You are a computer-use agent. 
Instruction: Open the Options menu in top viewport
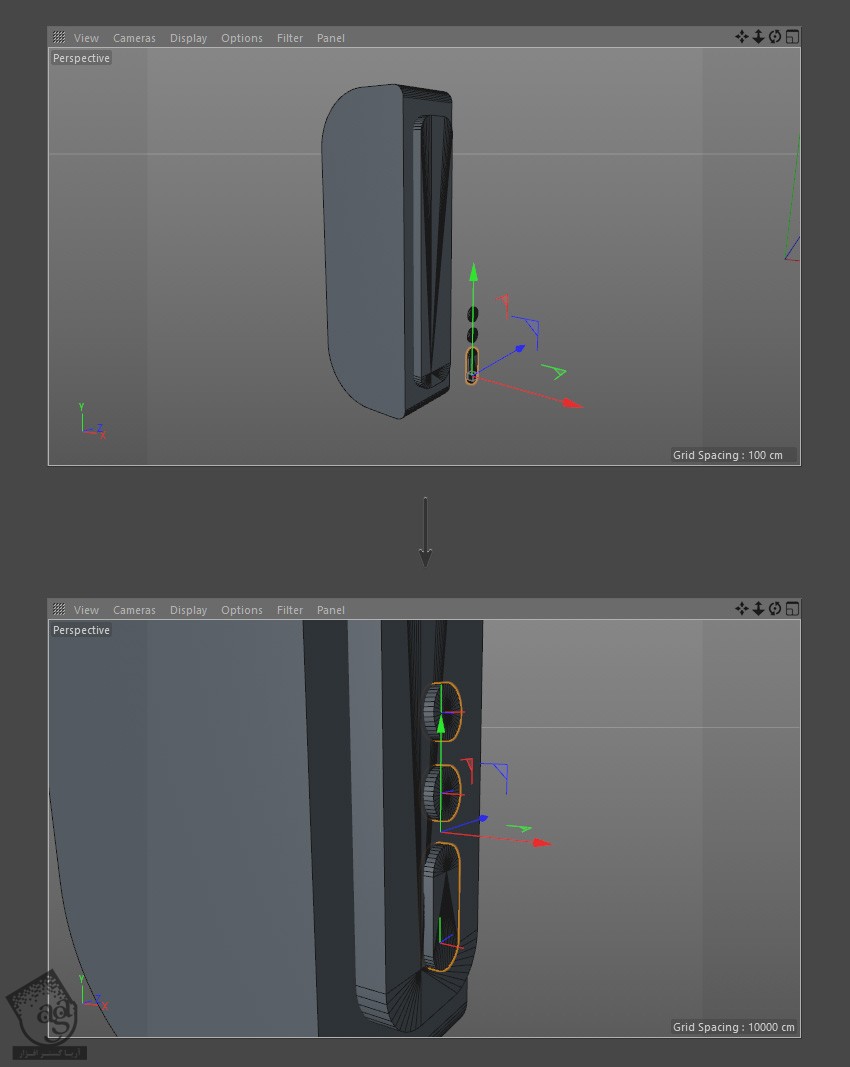242,38
